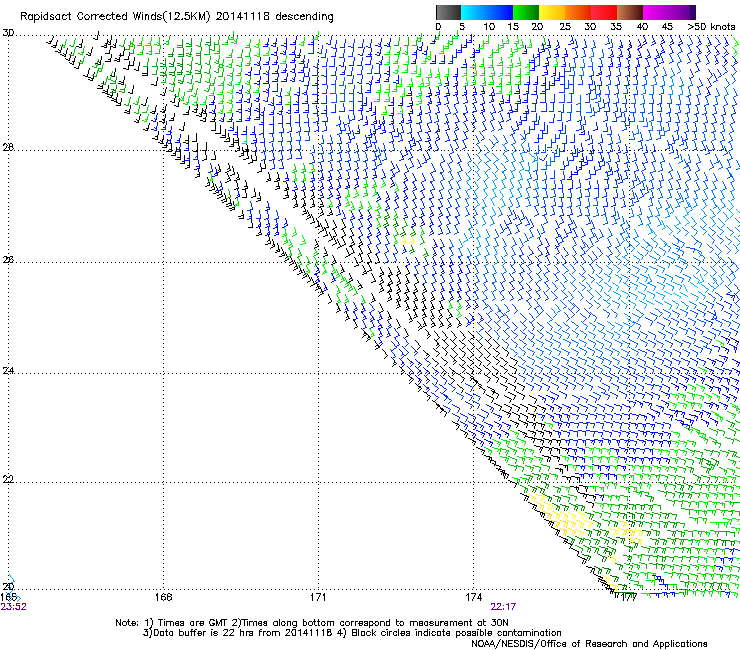Click legend tick label 10
740x650 pixels.
(x=489, y=27)
